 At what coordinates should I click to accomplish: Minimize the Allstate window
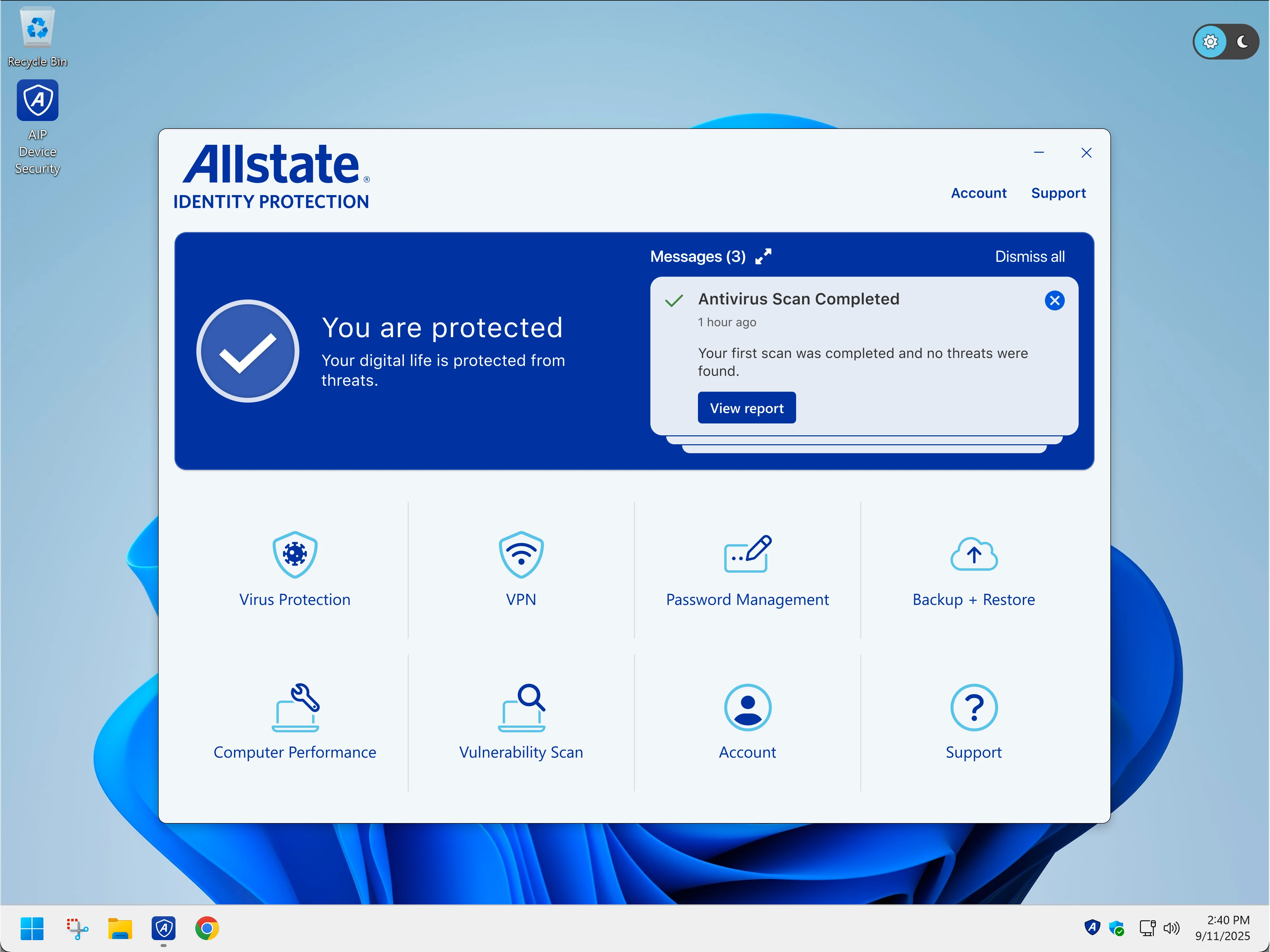click(x=1039, y=153)
